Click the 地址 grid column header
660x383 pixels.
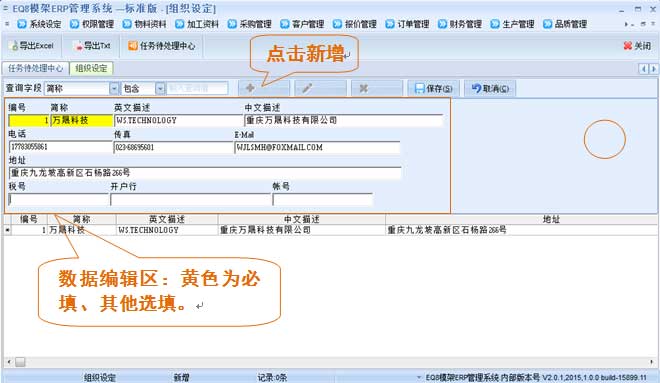(x=551, y=219)
